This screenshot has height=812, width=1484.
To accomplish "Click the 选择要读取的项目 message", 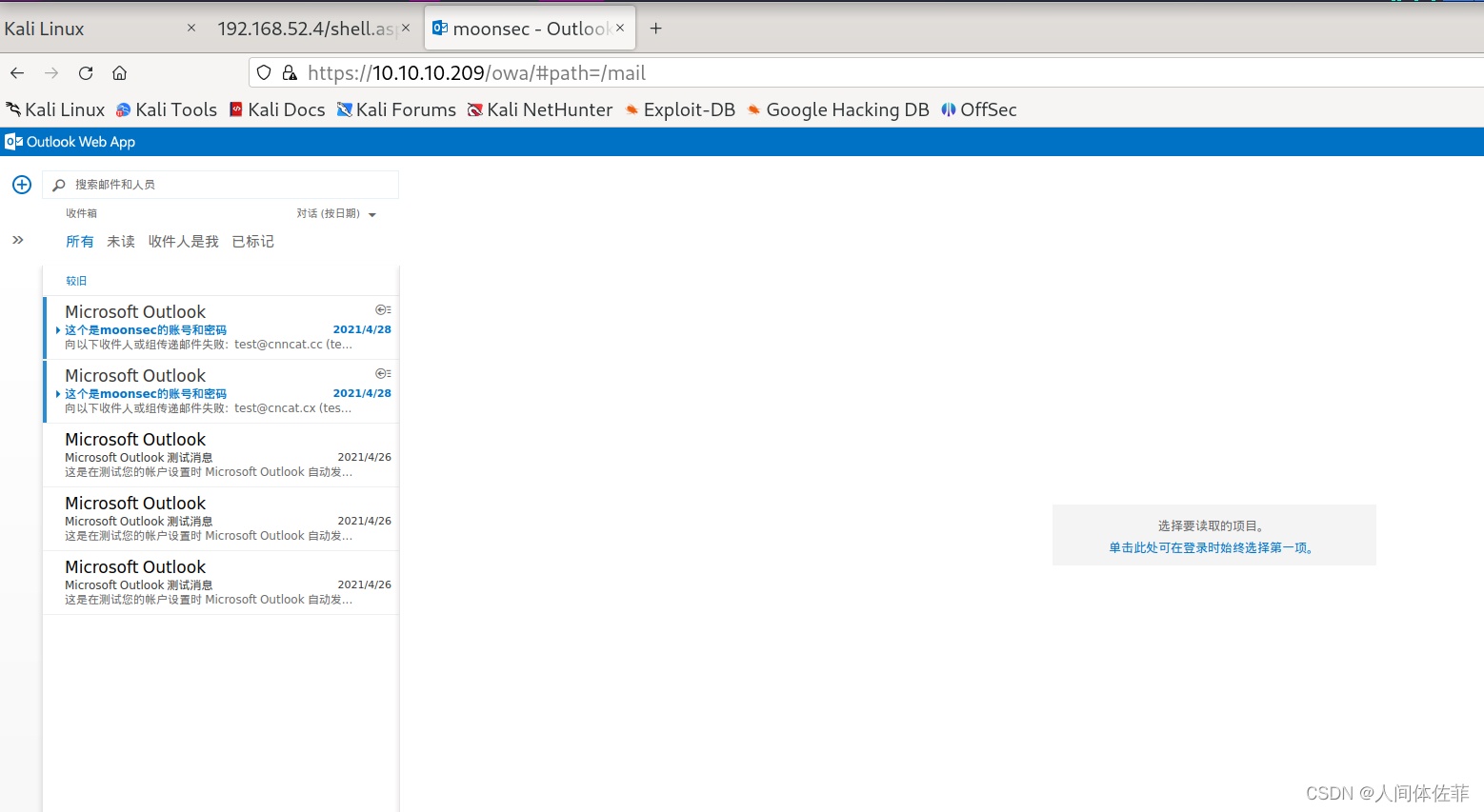I will 1211,525.
